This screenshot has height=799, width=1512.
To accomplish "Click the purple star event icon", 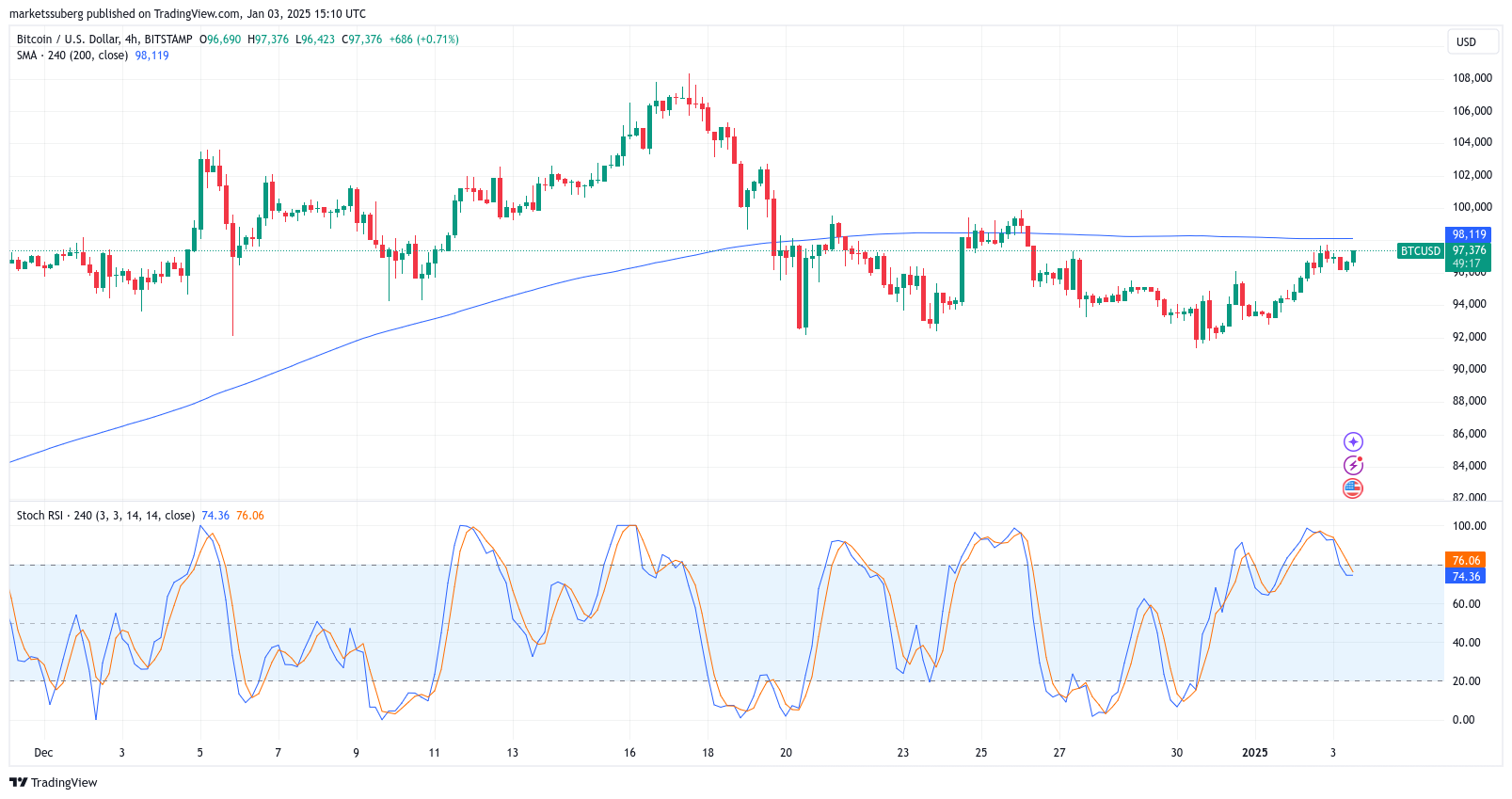I will coord(1353,442).
